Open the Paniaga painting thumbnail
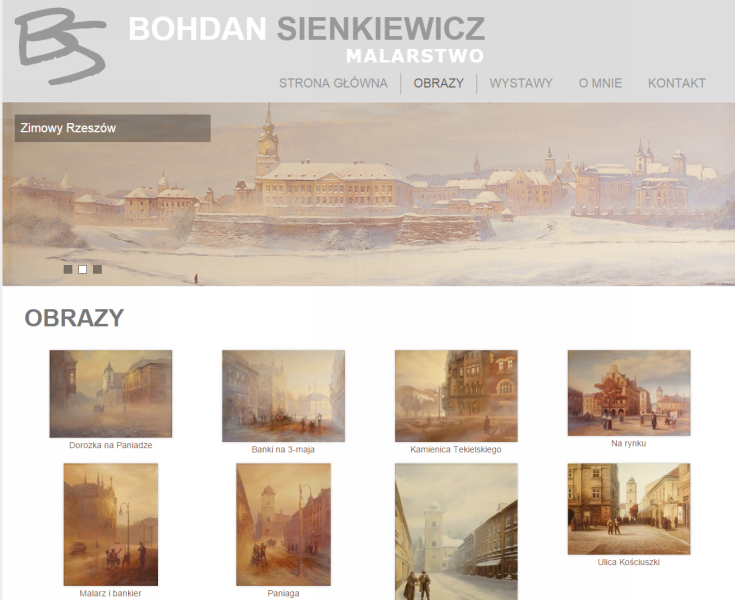The image size is (735, 600). coord(283,525)
